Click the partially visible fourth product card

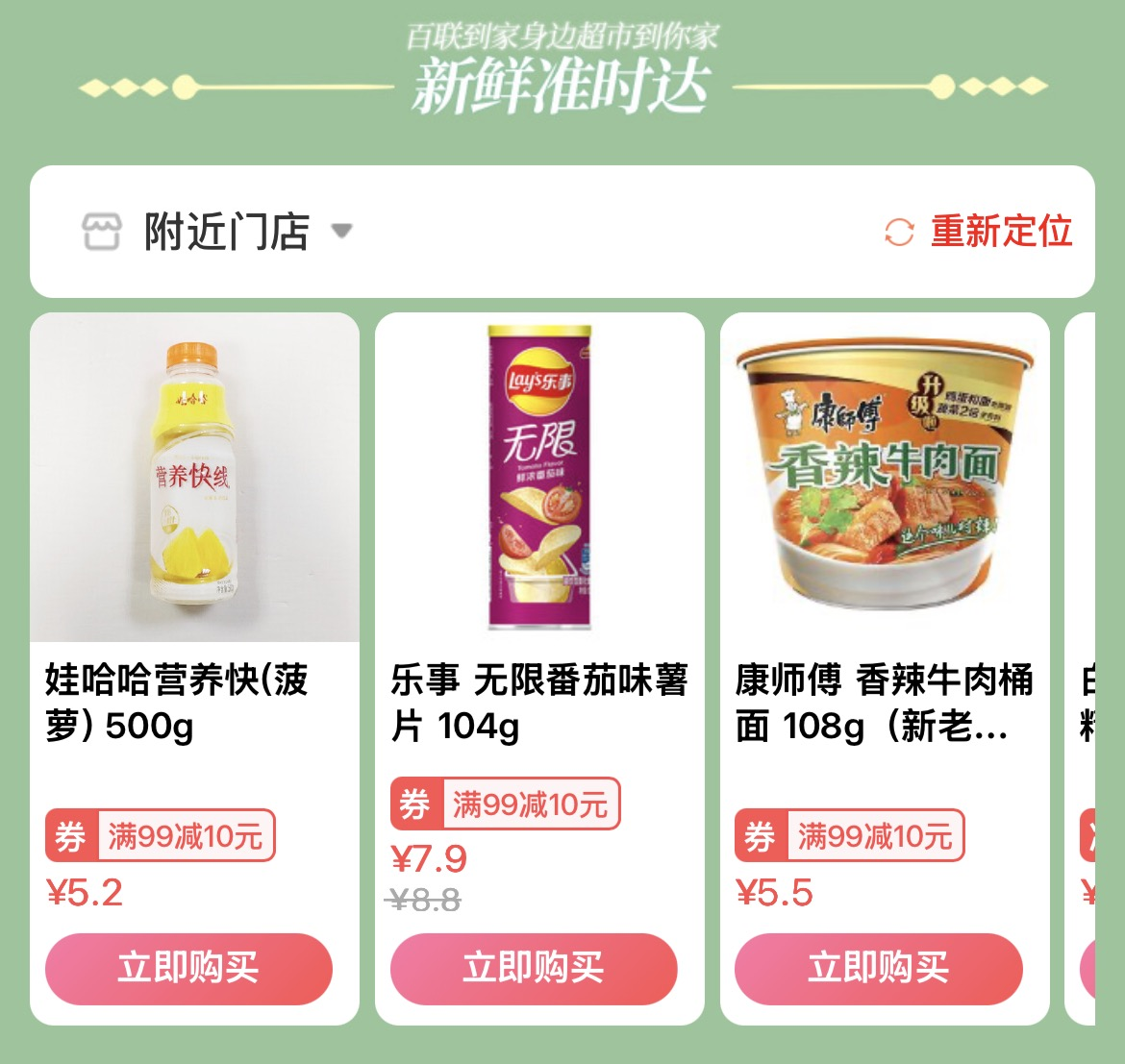pos(1080,668)
